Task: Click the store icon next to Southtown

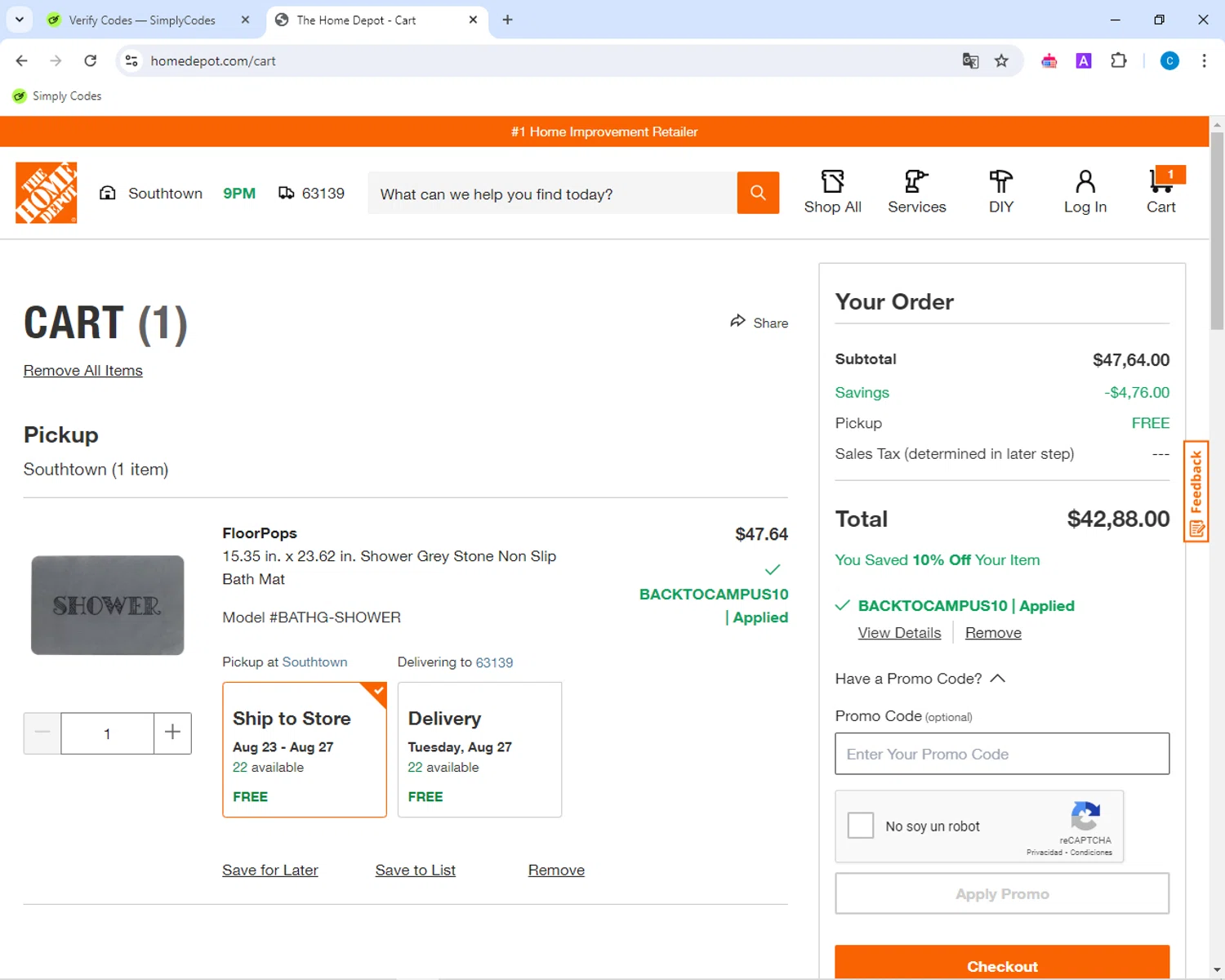Action: pyautogui.click(x=108, y=193)
